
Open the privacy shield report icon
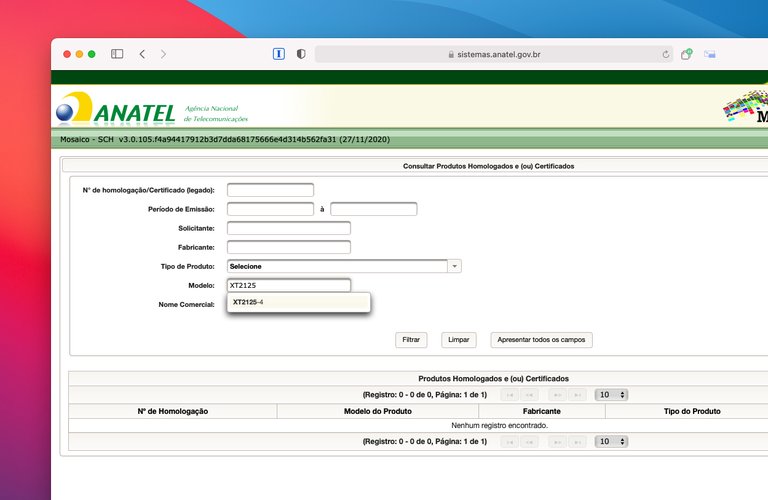tap(301, 54)
